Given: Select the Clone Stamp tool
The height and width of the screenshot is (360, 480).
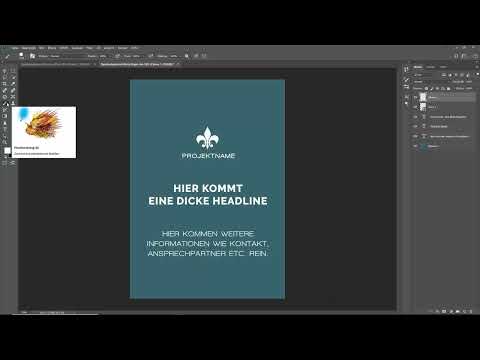Looking at the screenshot, I should pyautogui.click(x=13, y=103).
